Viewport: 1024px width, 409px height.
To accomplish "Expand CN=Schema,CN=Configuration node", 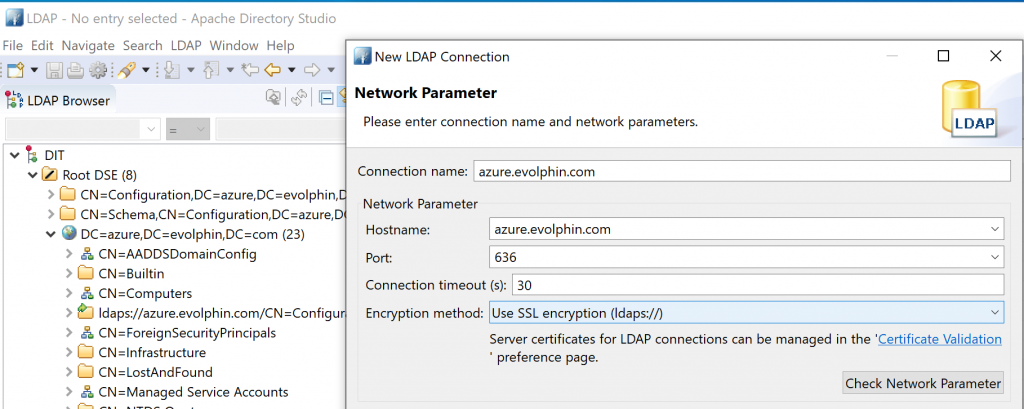I will pos(51,214).
